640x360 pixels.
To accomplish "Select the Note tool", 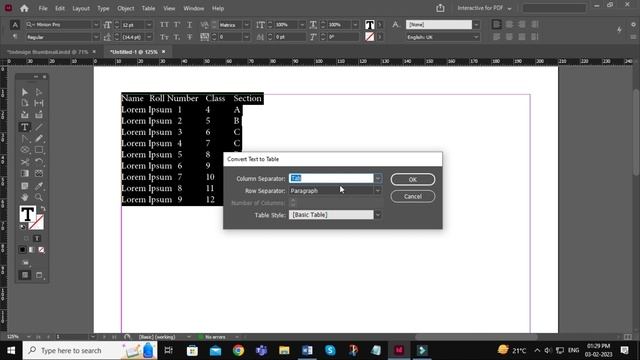I will 24,186.
